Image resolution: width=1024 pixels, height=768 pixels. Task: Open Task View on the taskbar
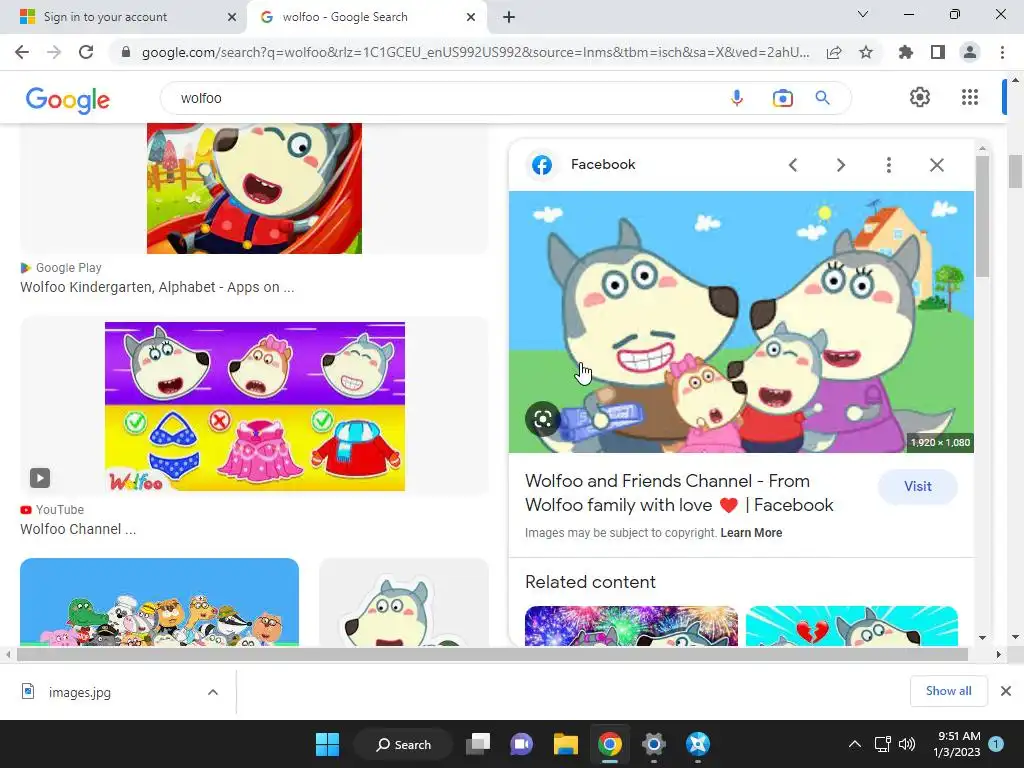click(x=478, y=744)
